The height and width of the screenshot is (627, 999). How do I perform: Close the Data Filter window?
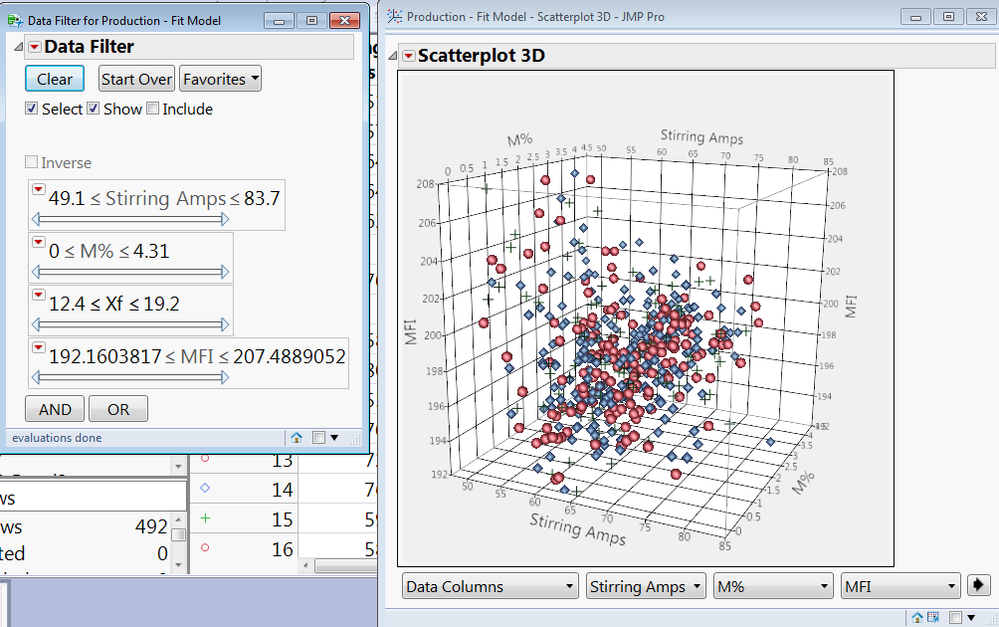pos(345,21)
